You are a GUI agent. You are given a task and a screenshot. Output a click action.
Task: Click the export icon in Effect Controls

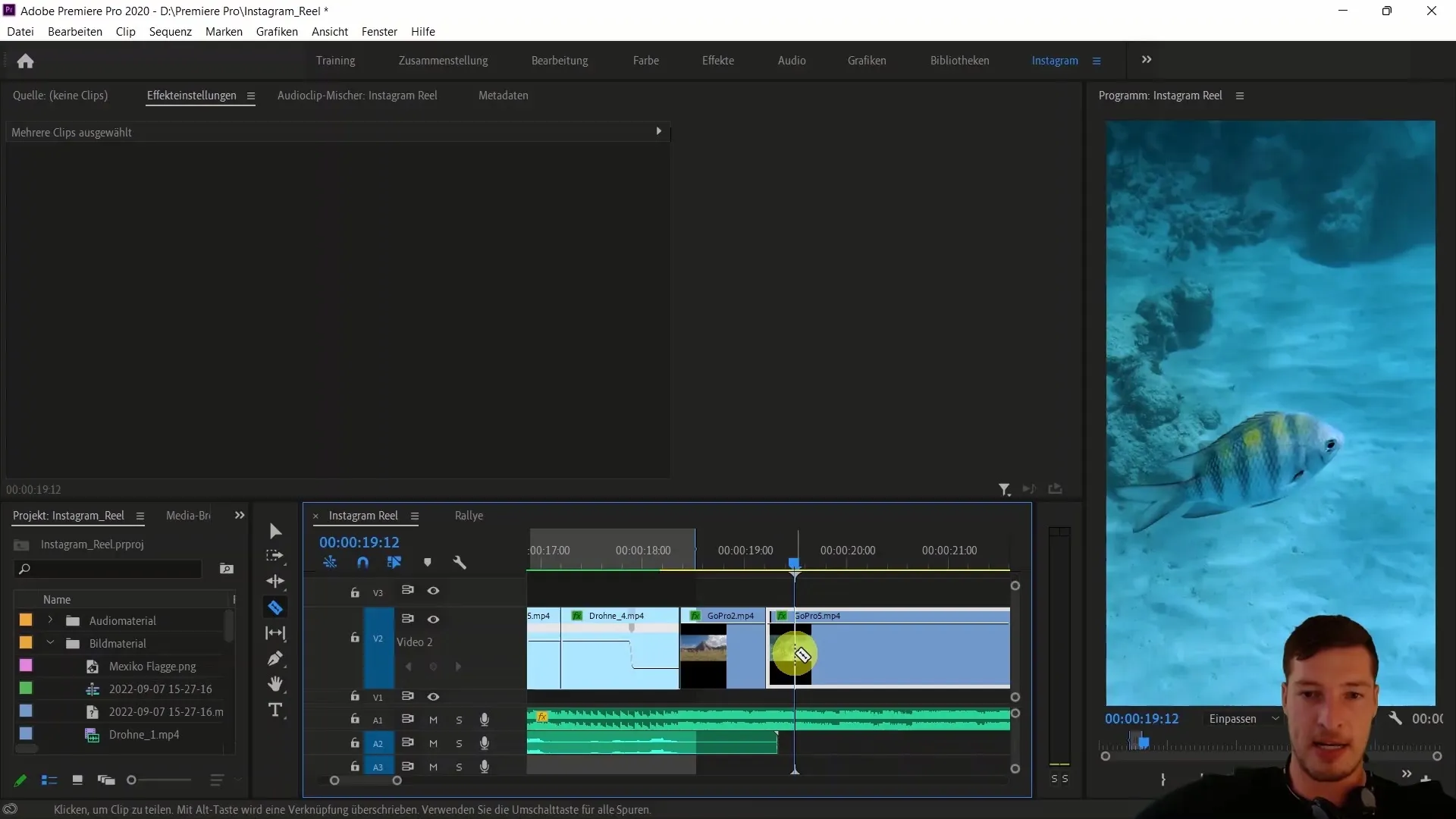click(1055, 489)
